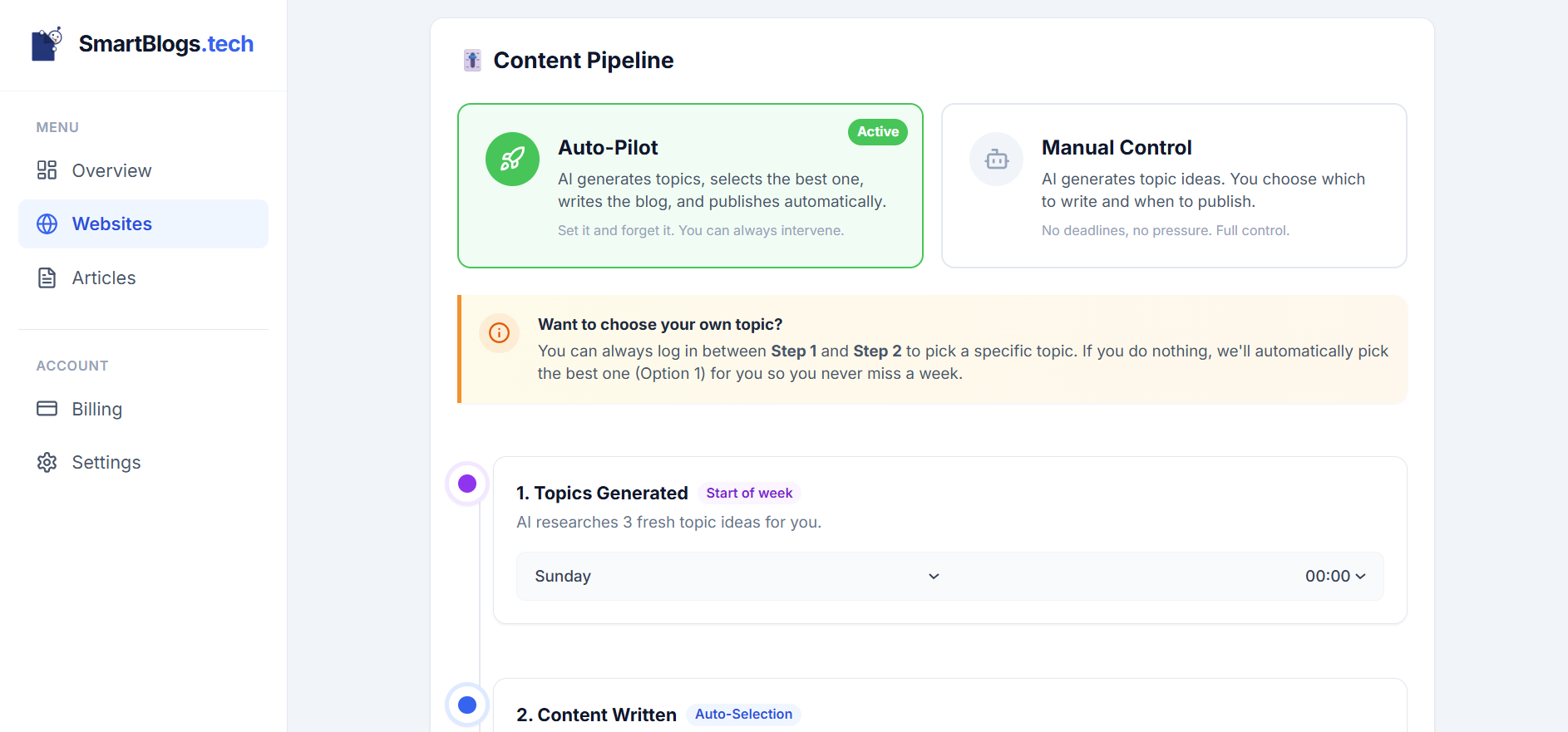Open the Overview menu item

[111, 170]
